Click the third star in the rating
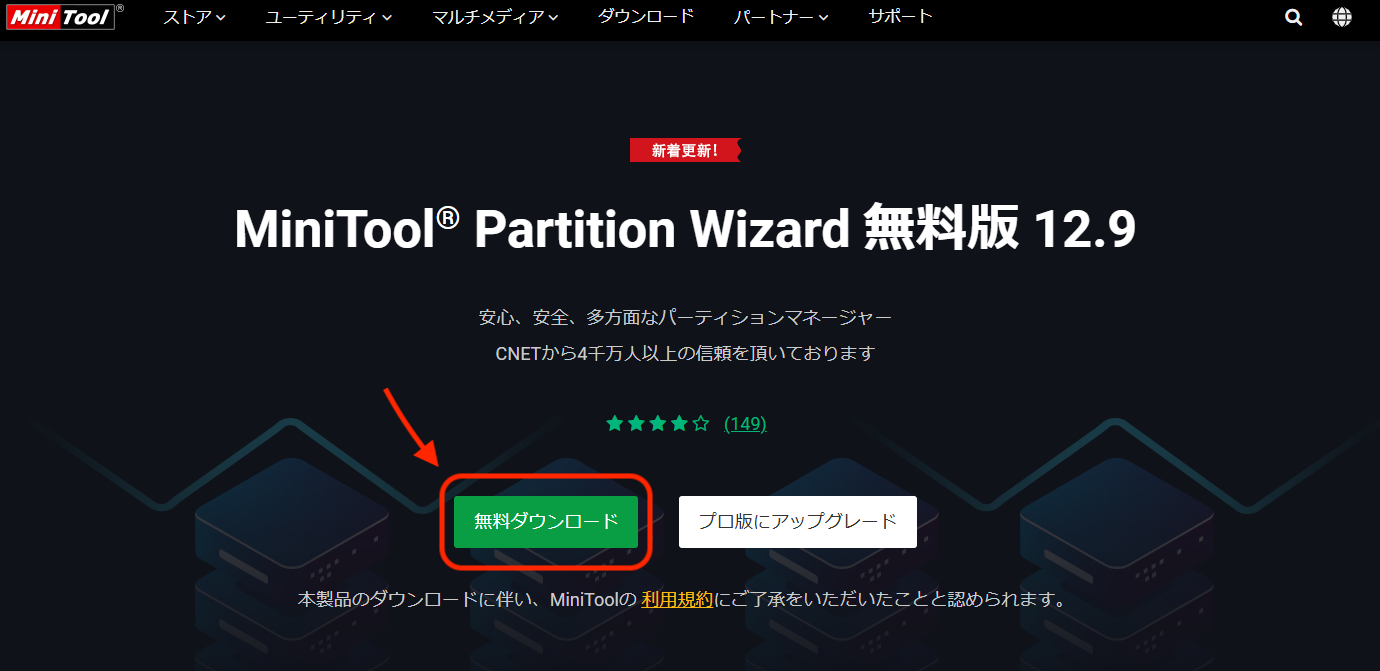 point(658,422)
